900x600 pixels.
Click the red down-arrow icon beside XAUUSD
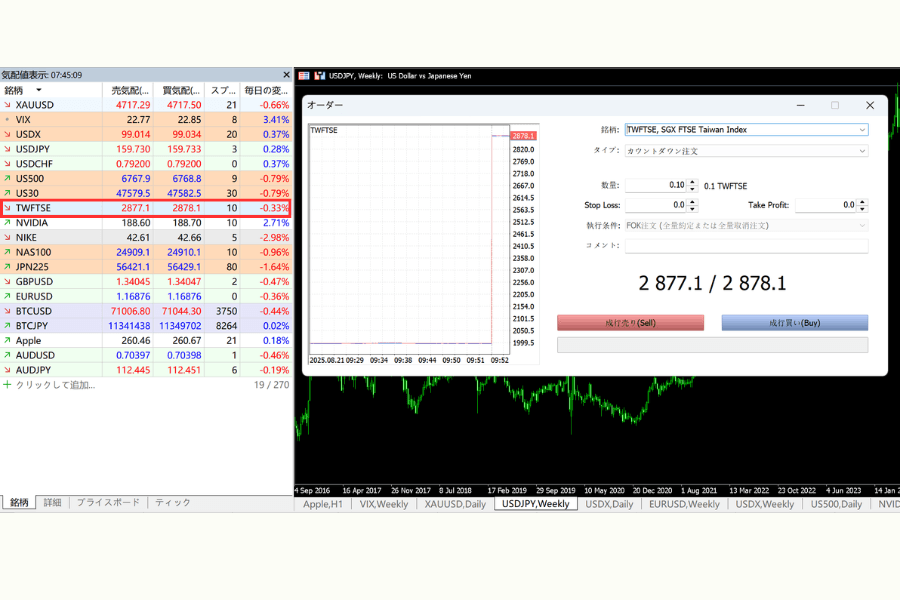pos(7,105)
